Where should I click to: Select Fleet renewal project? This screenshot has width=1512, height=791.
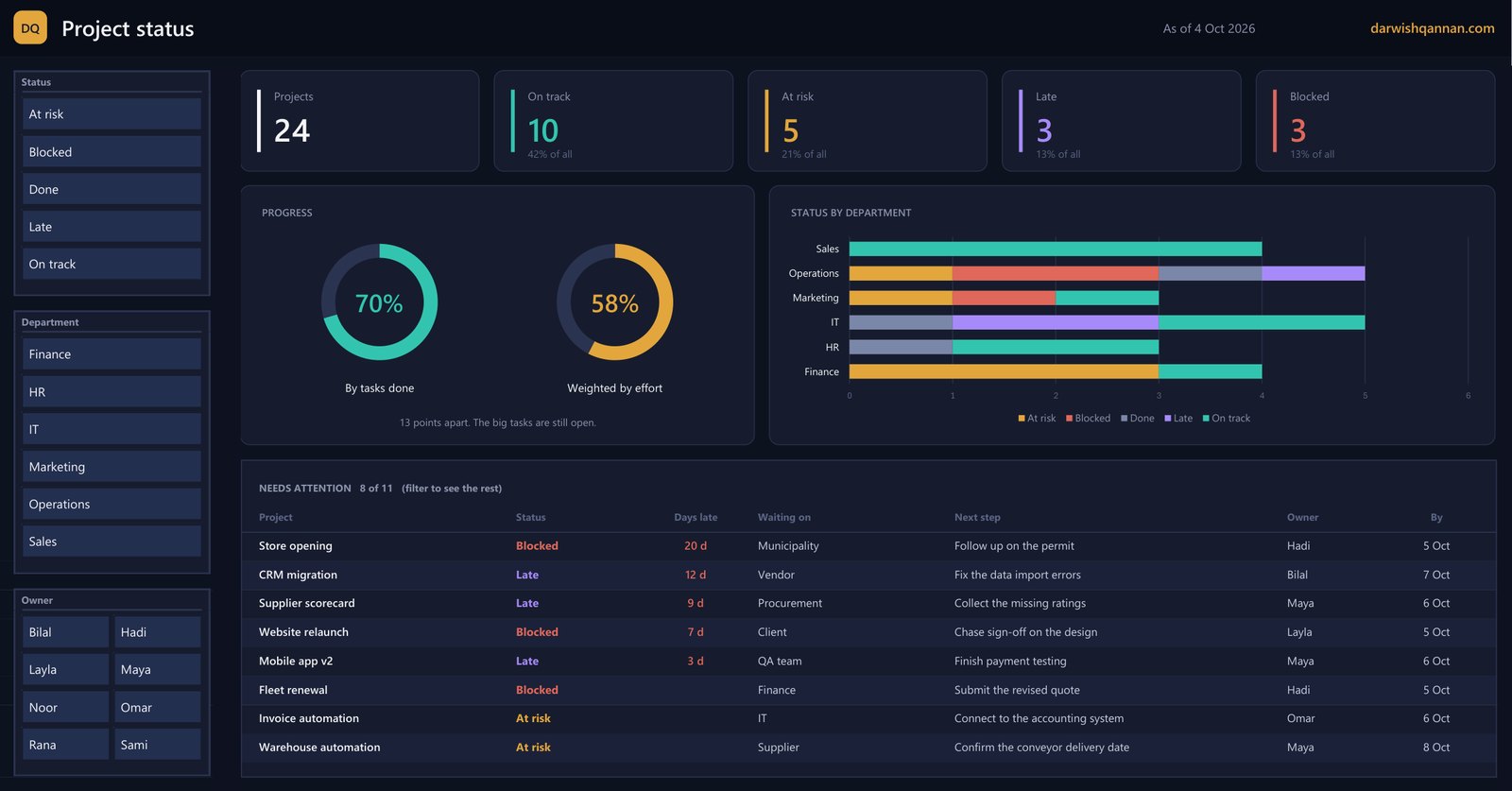tap(293, 690)
